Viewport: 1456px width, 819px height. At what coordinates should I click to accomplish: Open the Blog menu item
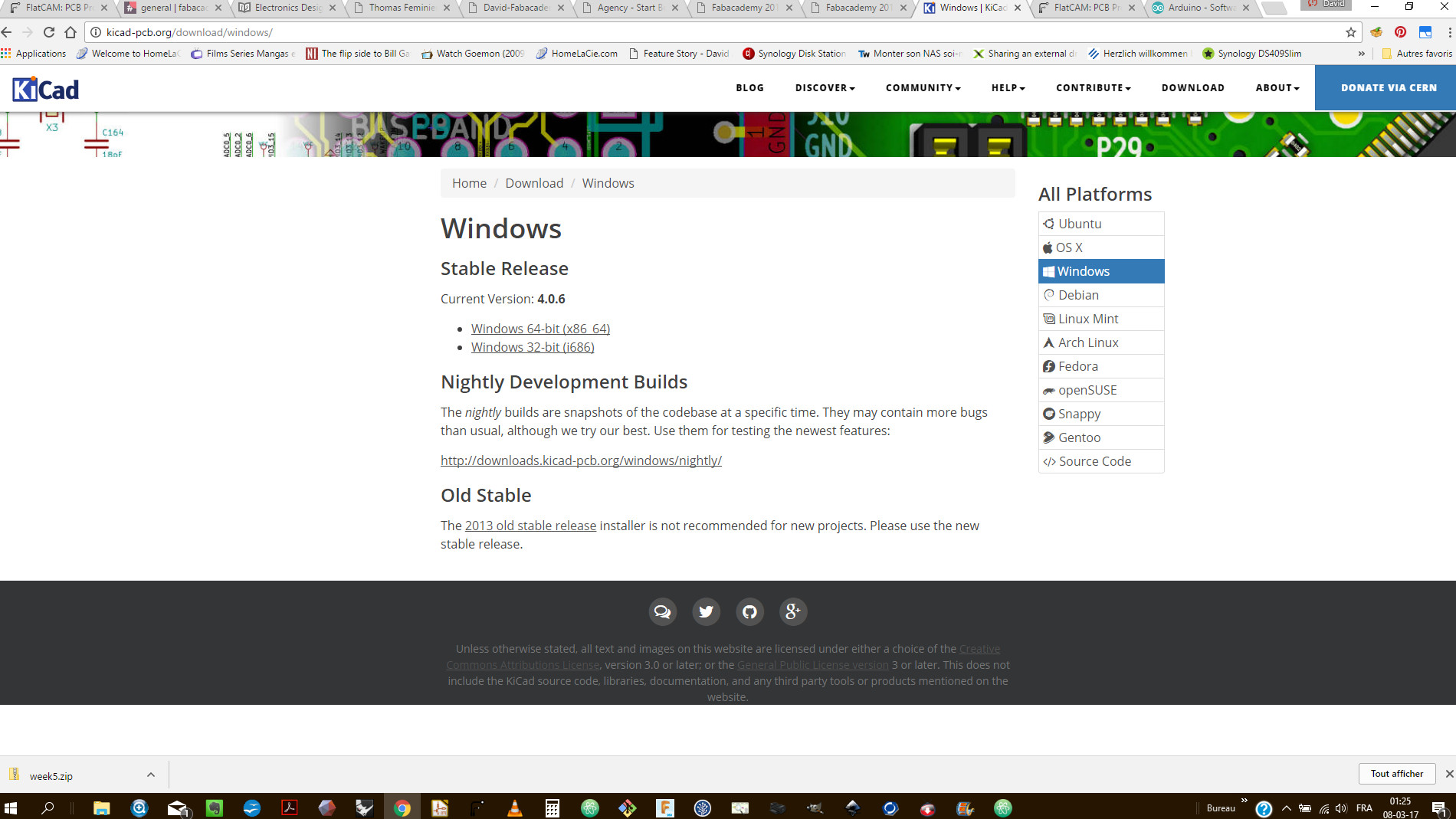749,88
